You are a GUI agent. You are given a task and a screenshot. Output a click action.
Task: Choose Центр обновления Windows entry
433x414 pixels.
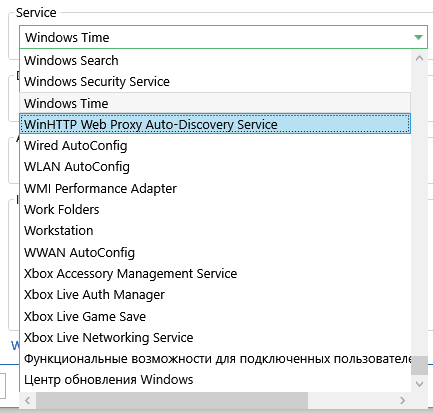point(215,380)
